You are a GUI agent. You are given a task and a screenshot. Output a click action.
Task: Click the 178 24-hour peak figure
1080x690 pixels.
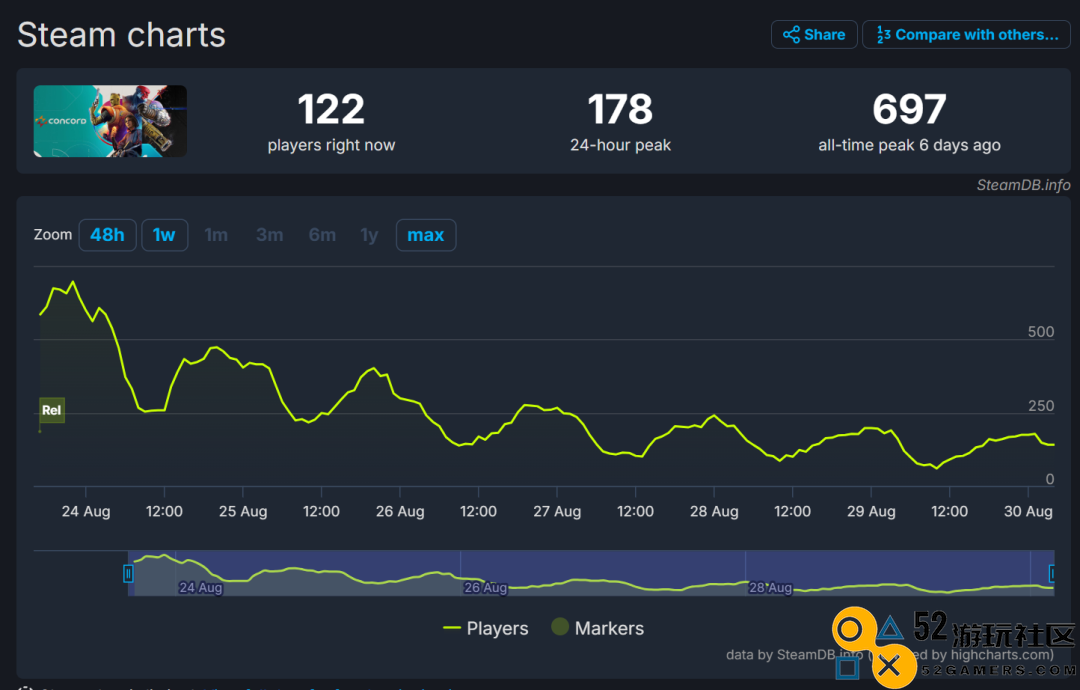tap(620, 109)
